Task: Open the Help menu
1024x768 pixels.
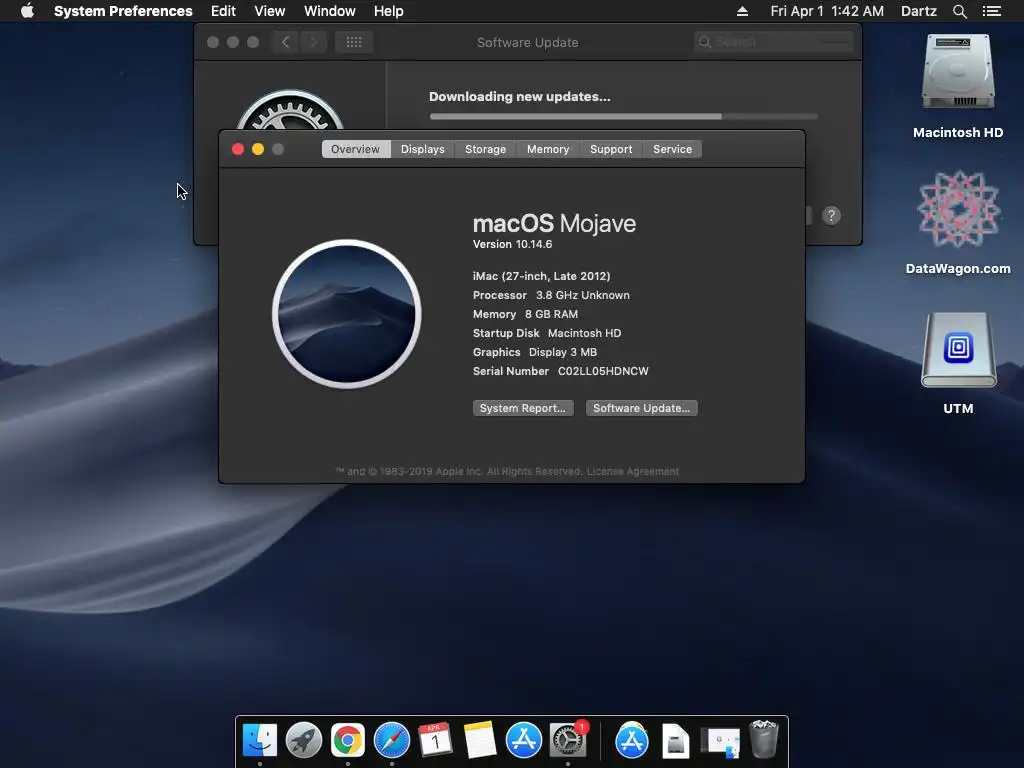Action: coord(388,11)
